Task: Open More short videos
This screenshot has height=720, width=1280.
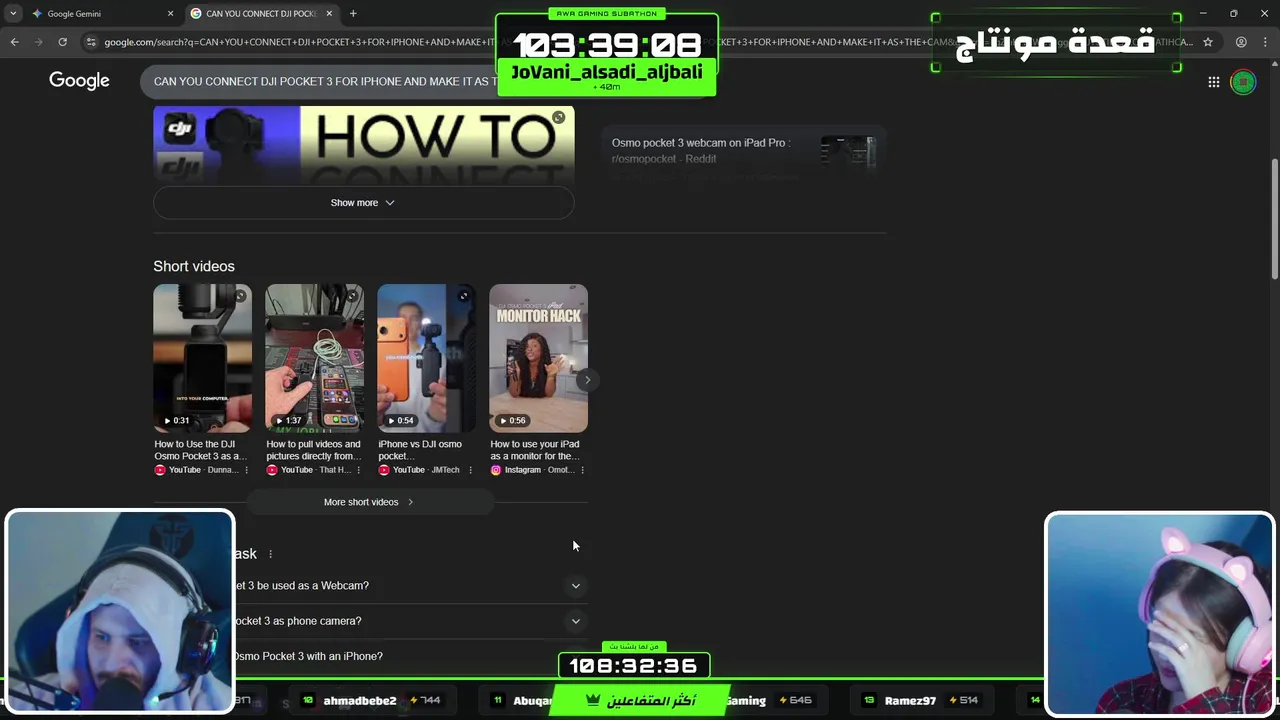Action: click(x=369, y=502)
